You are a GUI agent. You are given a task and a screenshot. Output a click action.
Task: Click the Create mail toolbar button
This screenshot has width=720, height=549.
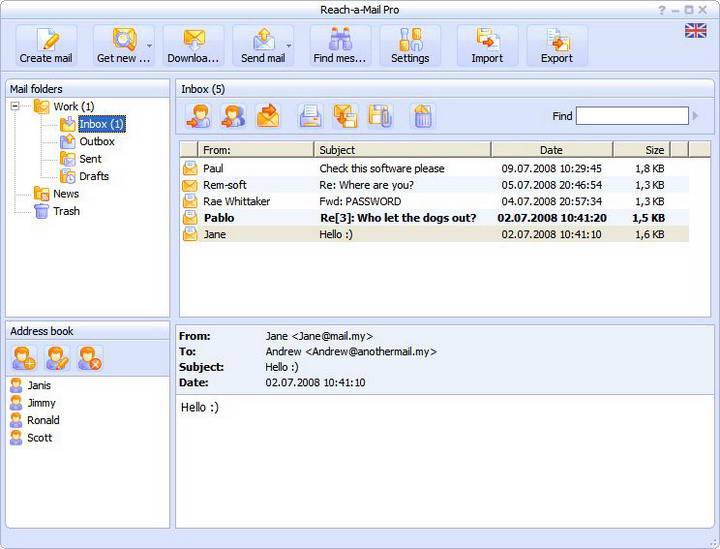46,45
